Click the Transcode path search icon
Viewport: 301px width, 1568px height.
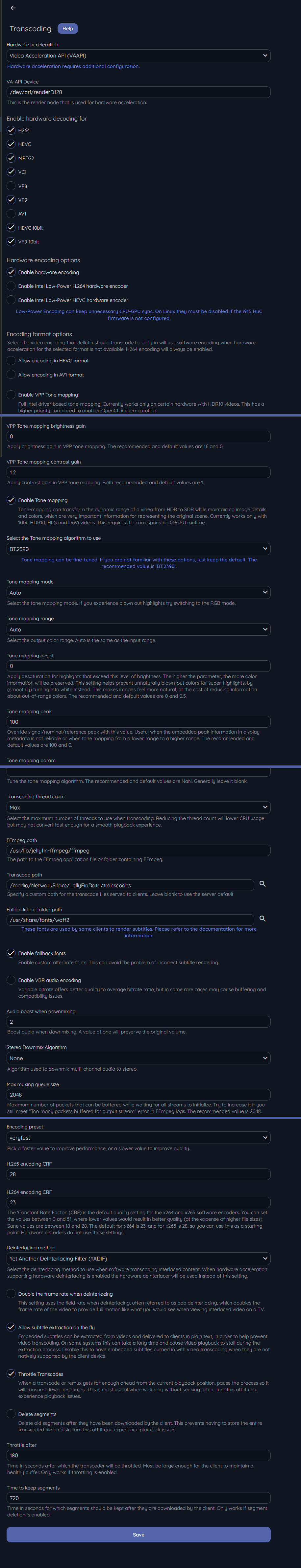[263, 883]
